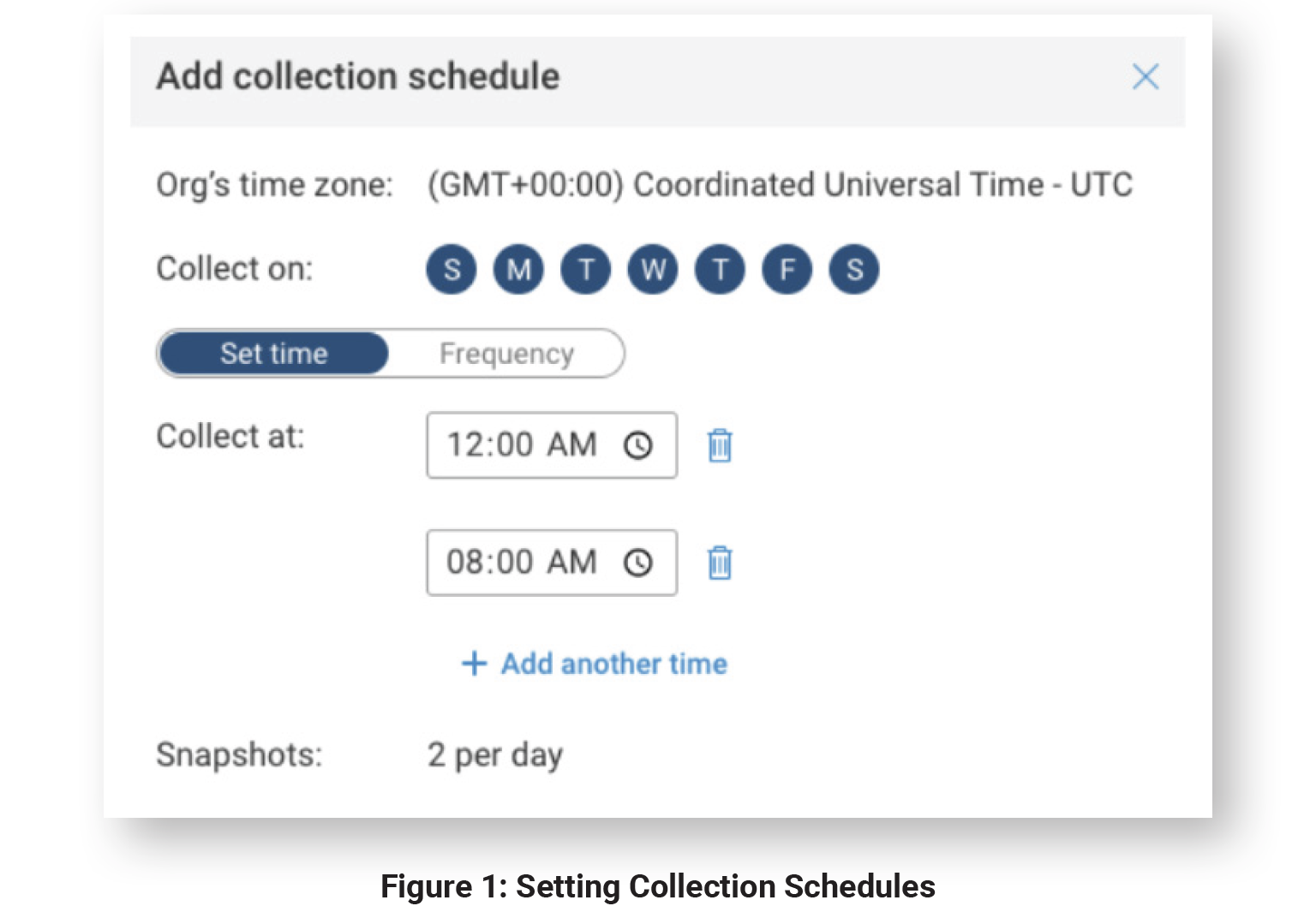
Task: Click the Coordinated Universal Time zone value
Action: tap(780, 185)
